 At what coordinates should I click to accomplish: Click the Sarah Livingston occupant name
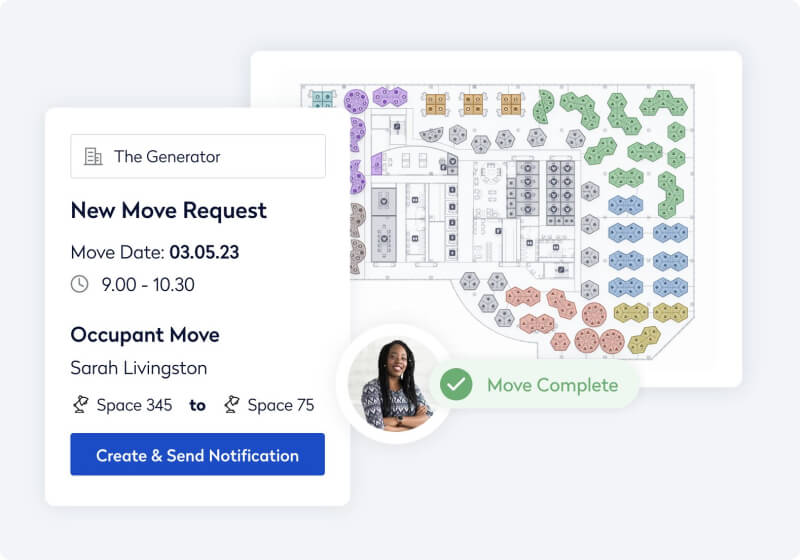tap(139, 368)
